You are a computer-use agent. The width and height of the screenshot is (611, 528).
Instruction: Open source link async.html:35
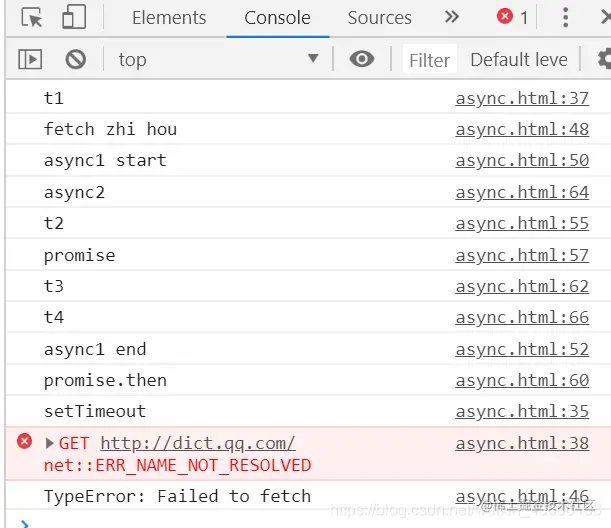point(522,411)
